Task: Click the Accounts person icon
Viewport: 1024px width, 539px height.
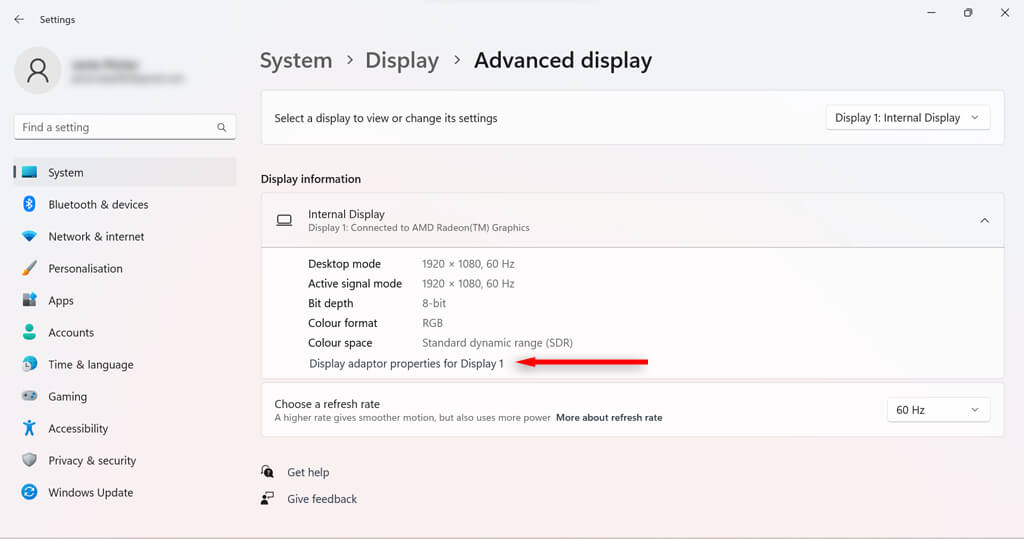Action: [29, 332]
